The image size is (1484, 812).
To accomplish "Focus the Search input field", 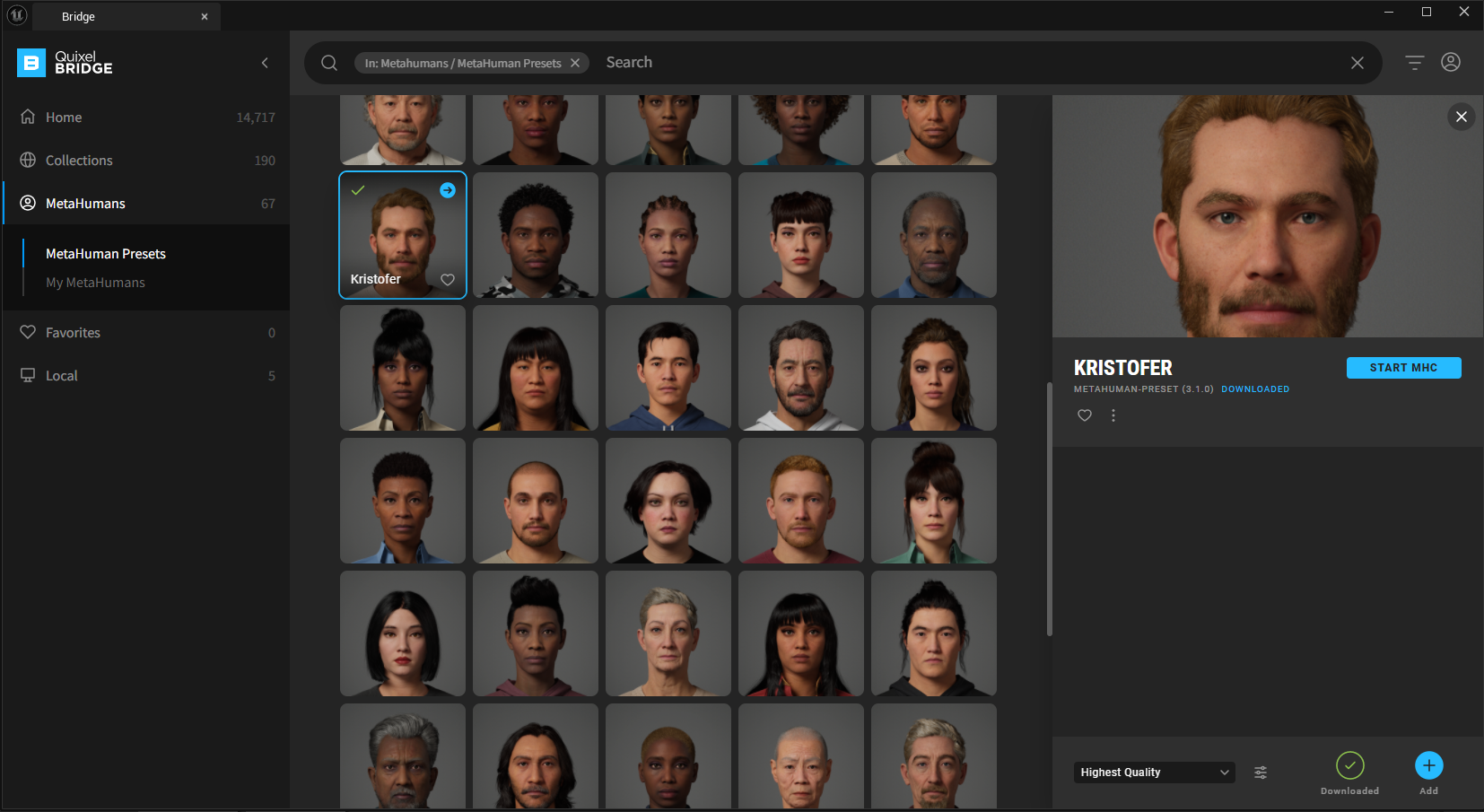I will pos(969,63).
